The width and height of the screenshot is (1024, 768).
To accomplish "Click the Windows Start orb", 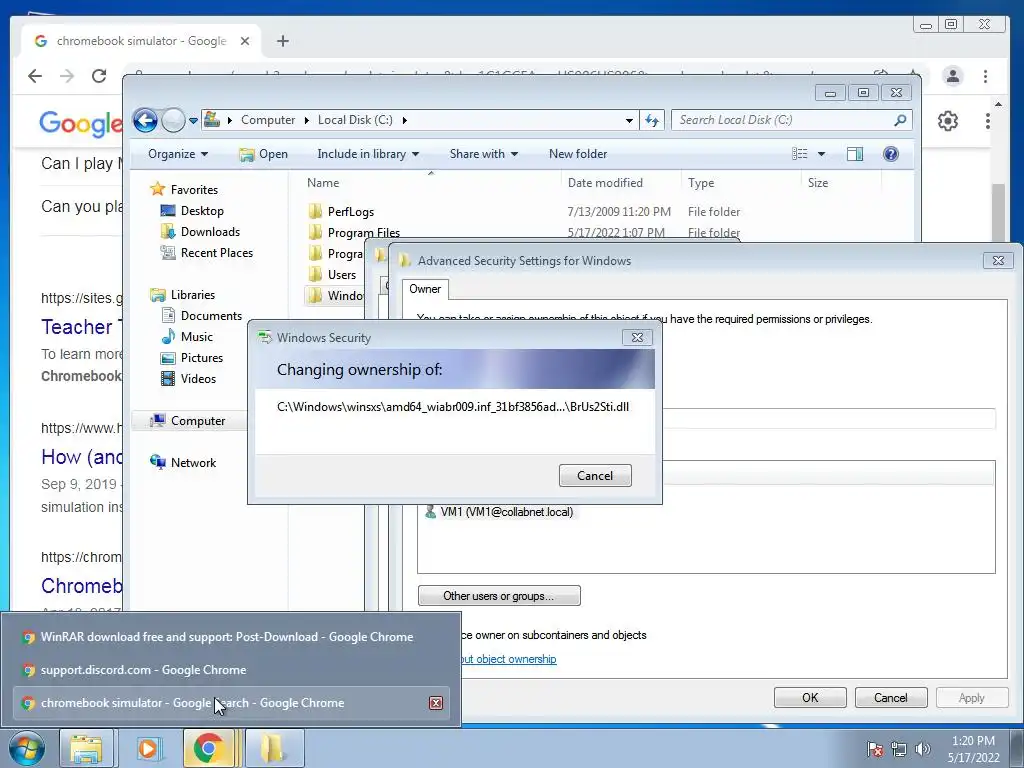I will (x=26, y=748).
